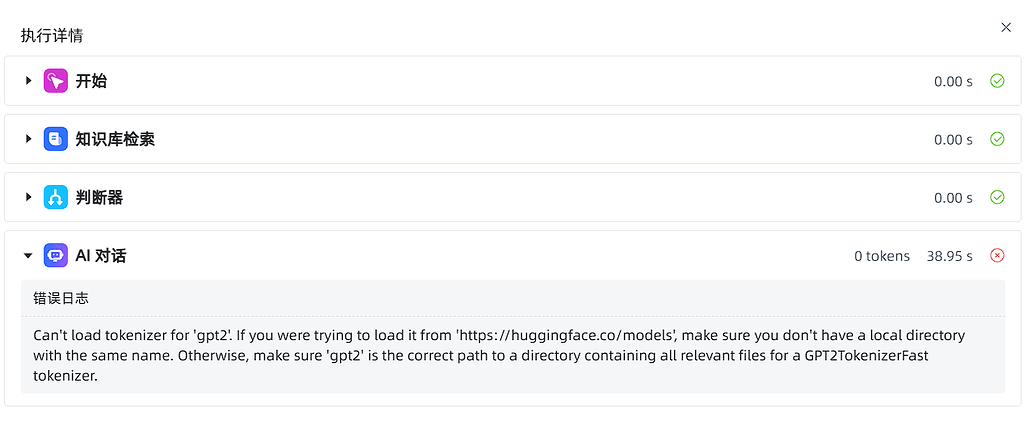Click the green success checkmark for 判断器
Image resolution: width=1024 pixels, height=421 pixels.
point(997,197)
